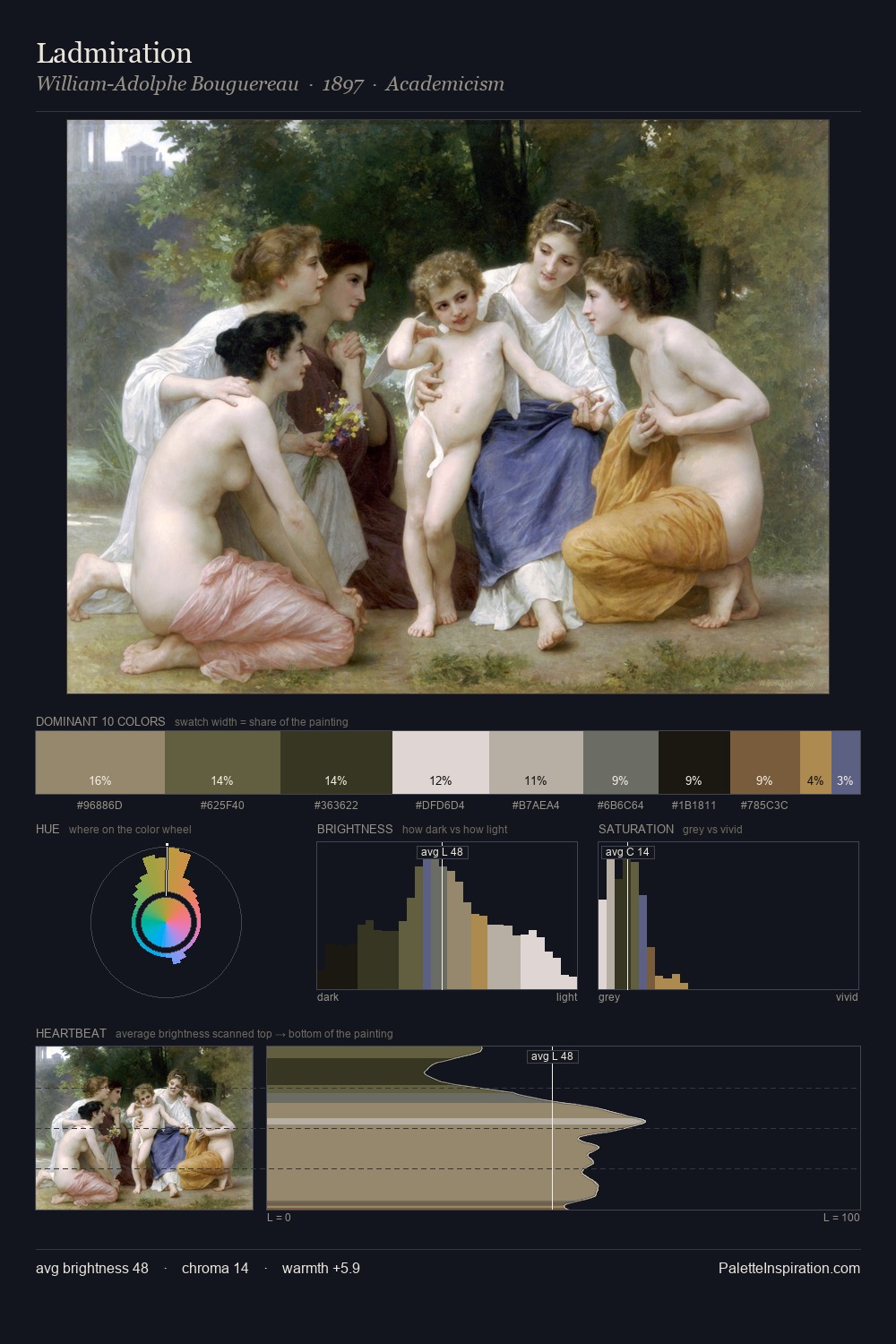Viewport: 896px width, 1344px height.
Task: Click the 'SATURATION' section heading
Action: pos(636,829)
